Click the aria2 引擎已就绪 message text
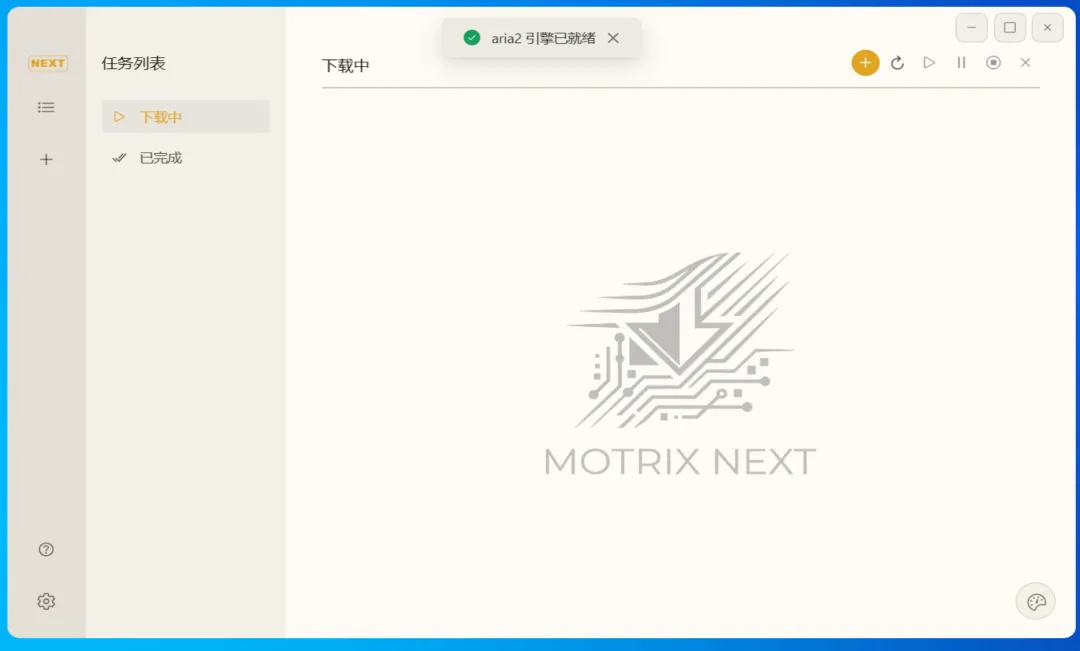This screenshot has height=651, width=1080. click(543, 39)
